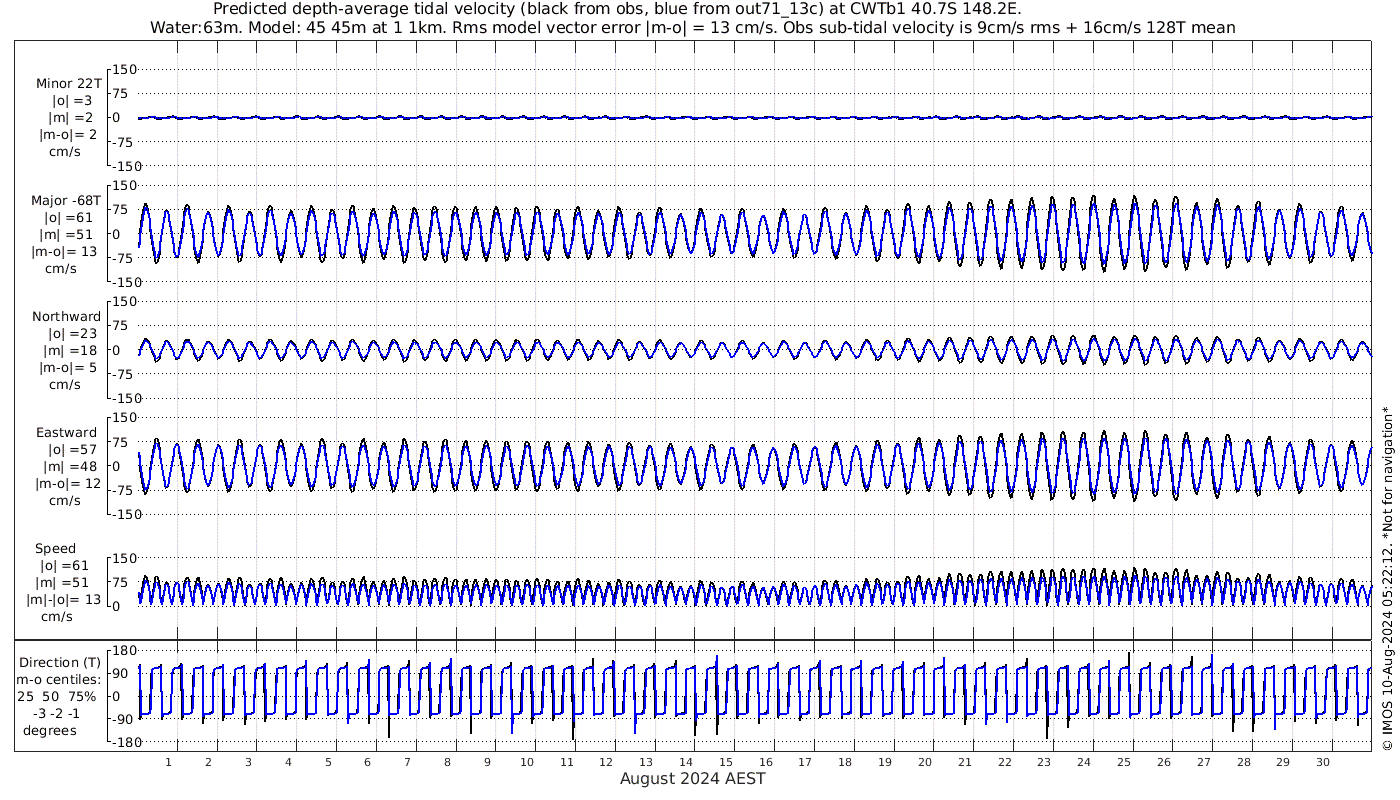The image size is (1400, 800).
Task: Click the day '20' tick on the date axis
Action: pos(925,762)
